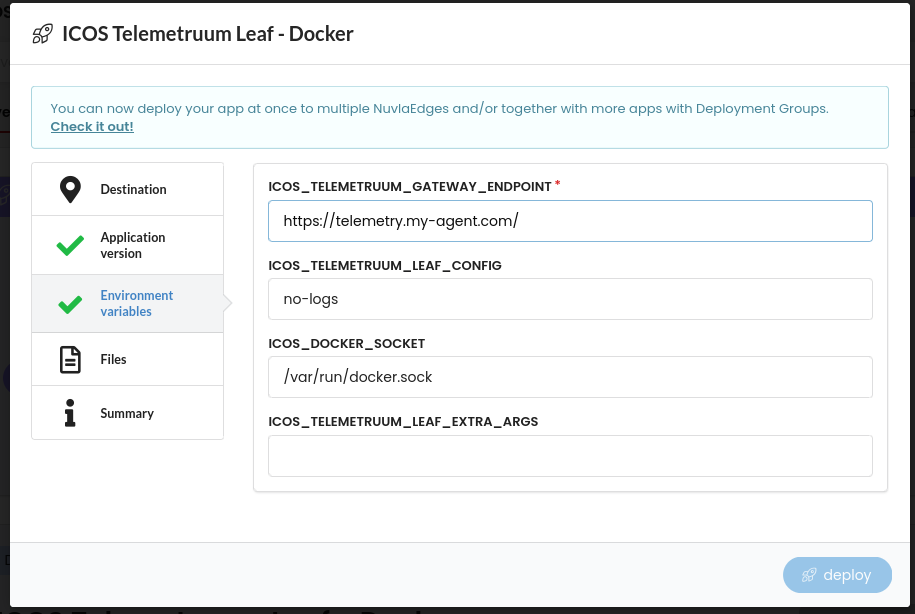This screenshot has height=614, width=915.
Task: Click the ICOS_DOCKER_SOCKET label
Action: pos(347,344)
